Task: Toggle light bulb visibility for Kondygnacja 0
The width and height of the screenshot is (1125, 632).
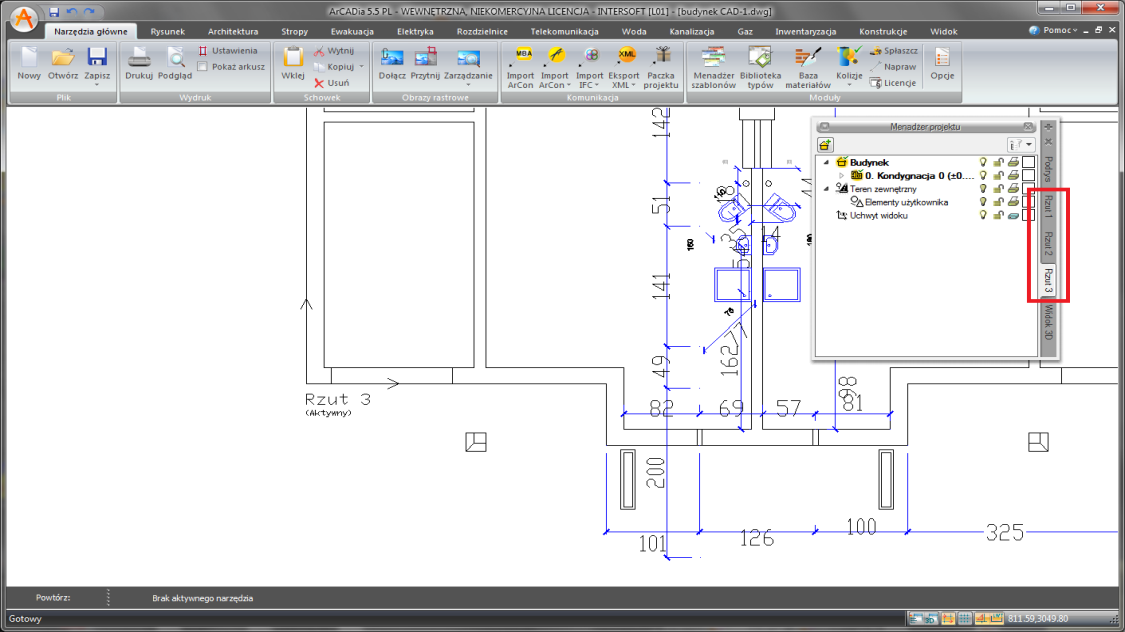Action: (x=983, y=175)
